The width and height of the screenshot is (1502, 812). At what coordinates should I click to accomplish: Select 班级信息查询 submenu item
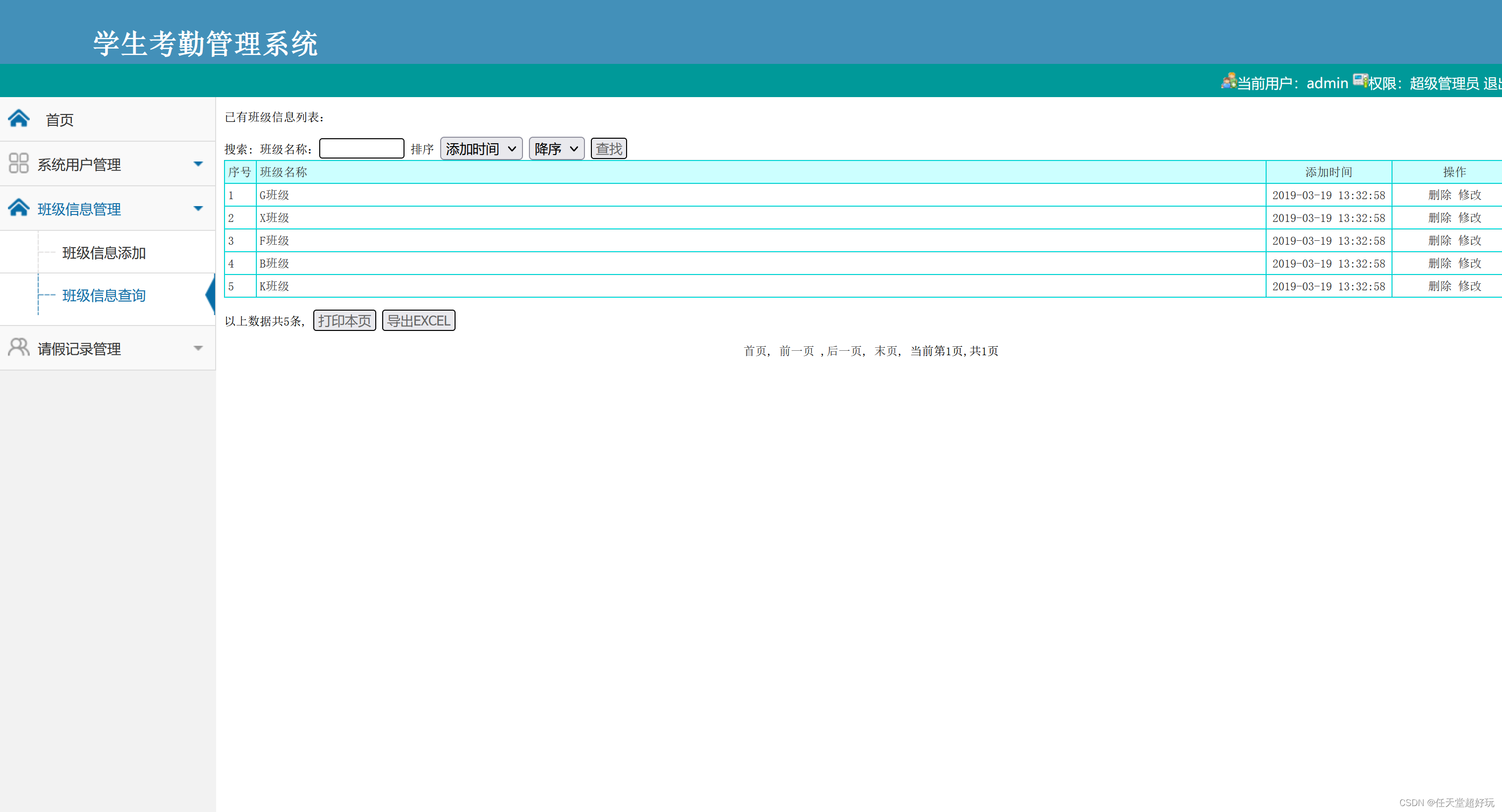104,296
